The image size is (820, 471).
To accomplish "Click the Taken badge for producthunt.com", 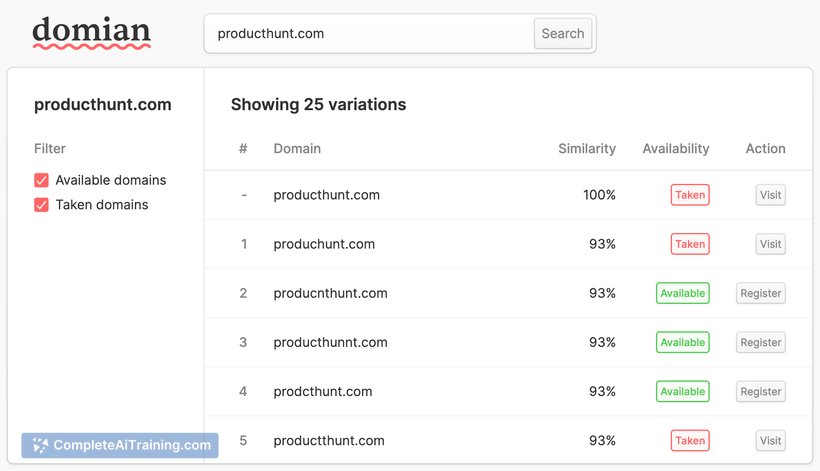I will point(690,195).
